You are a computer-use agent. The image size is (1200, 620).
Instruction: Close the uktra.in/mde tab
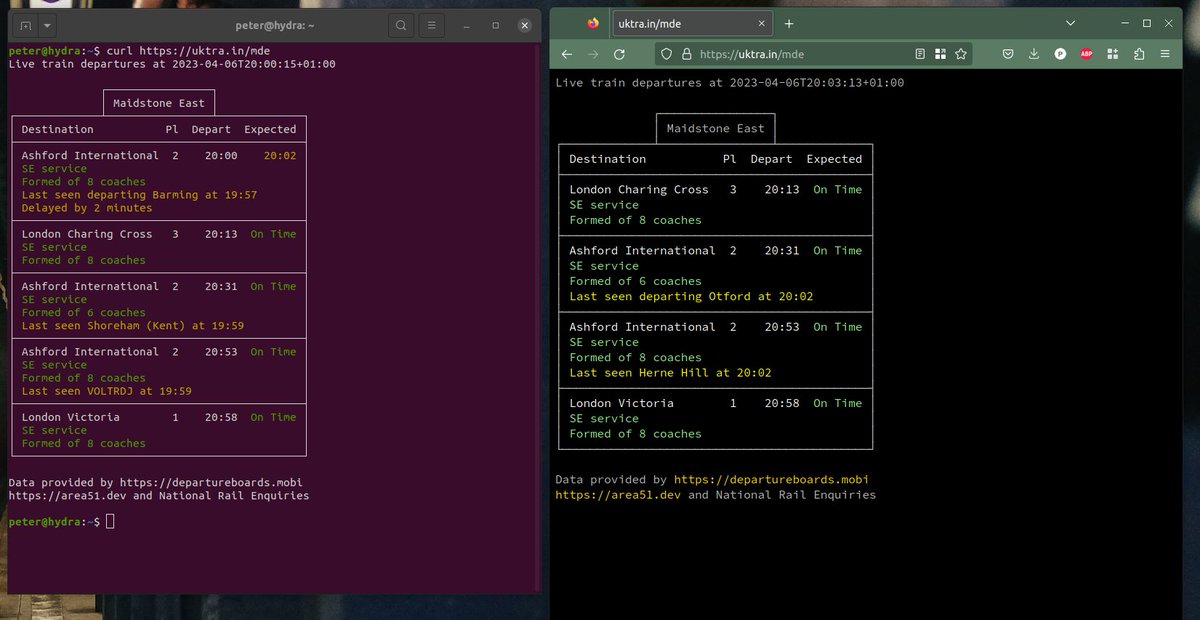click(x=761, y=23)
